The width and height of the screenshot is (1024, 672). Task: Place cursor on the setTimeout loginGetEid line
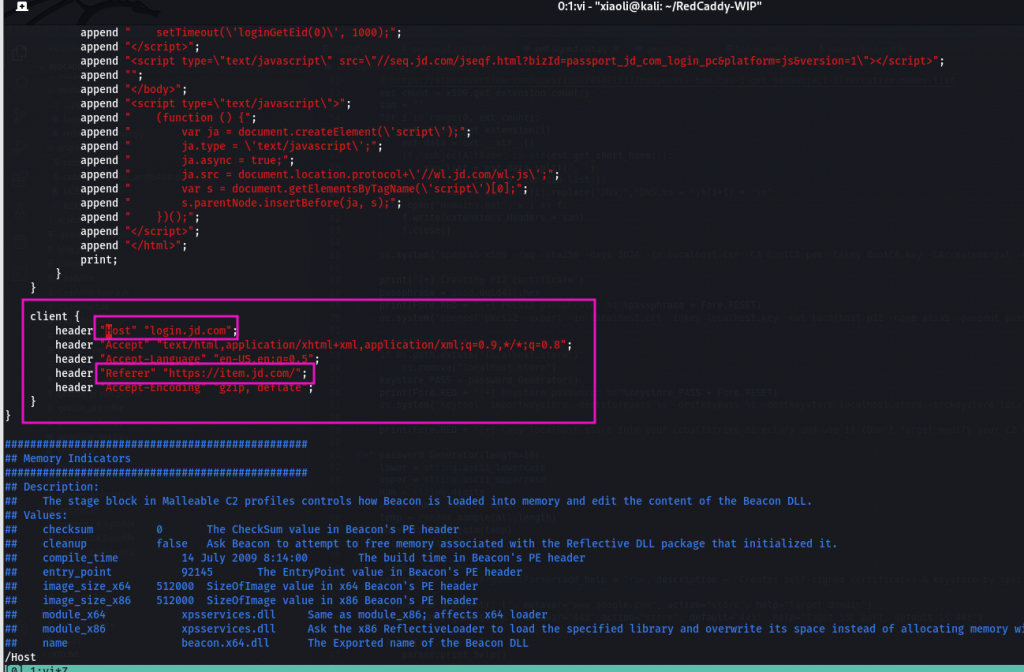click(x=241, y=33)
